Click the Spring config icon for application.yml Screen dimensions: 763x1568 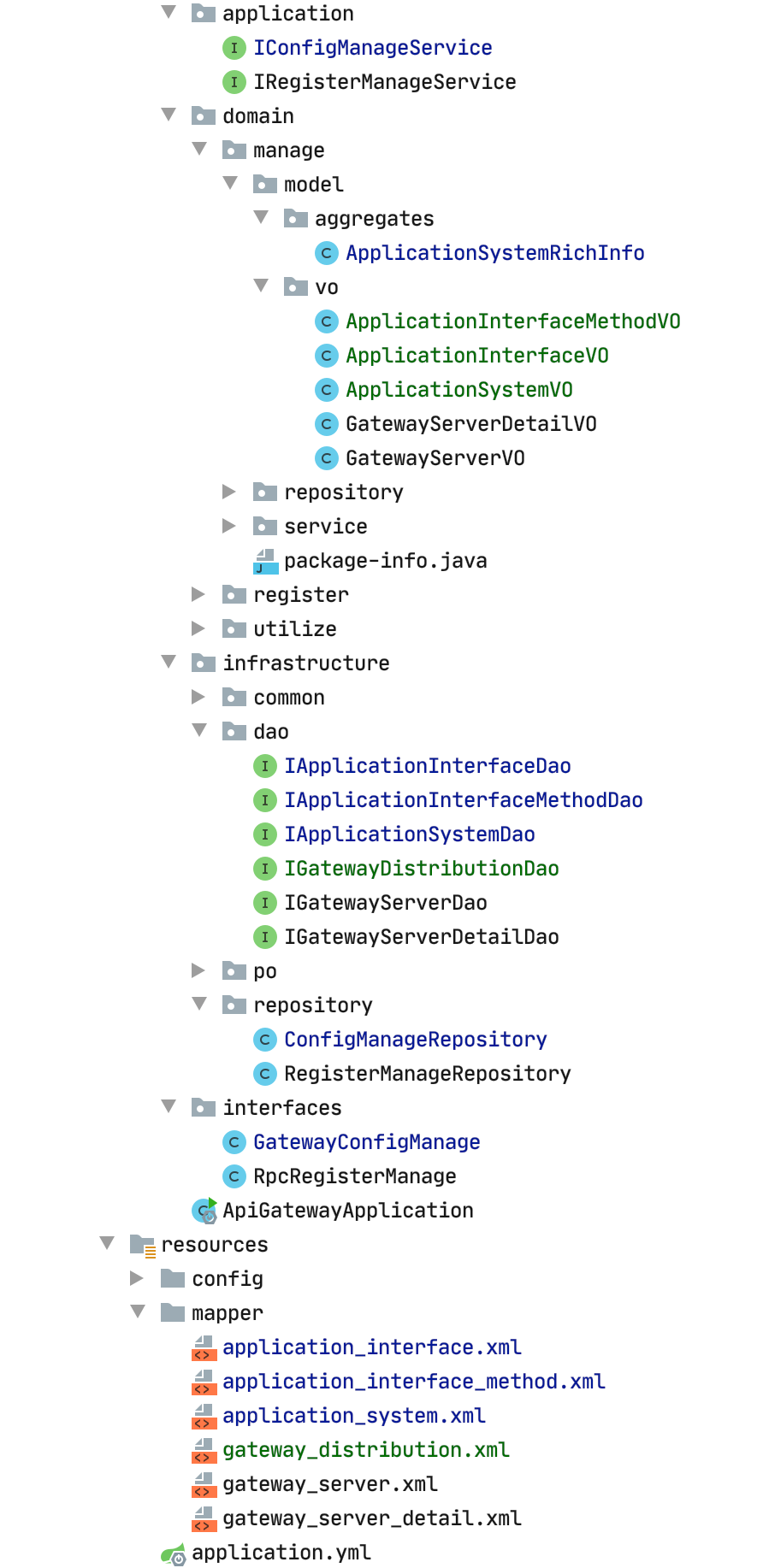point(173,1553)
